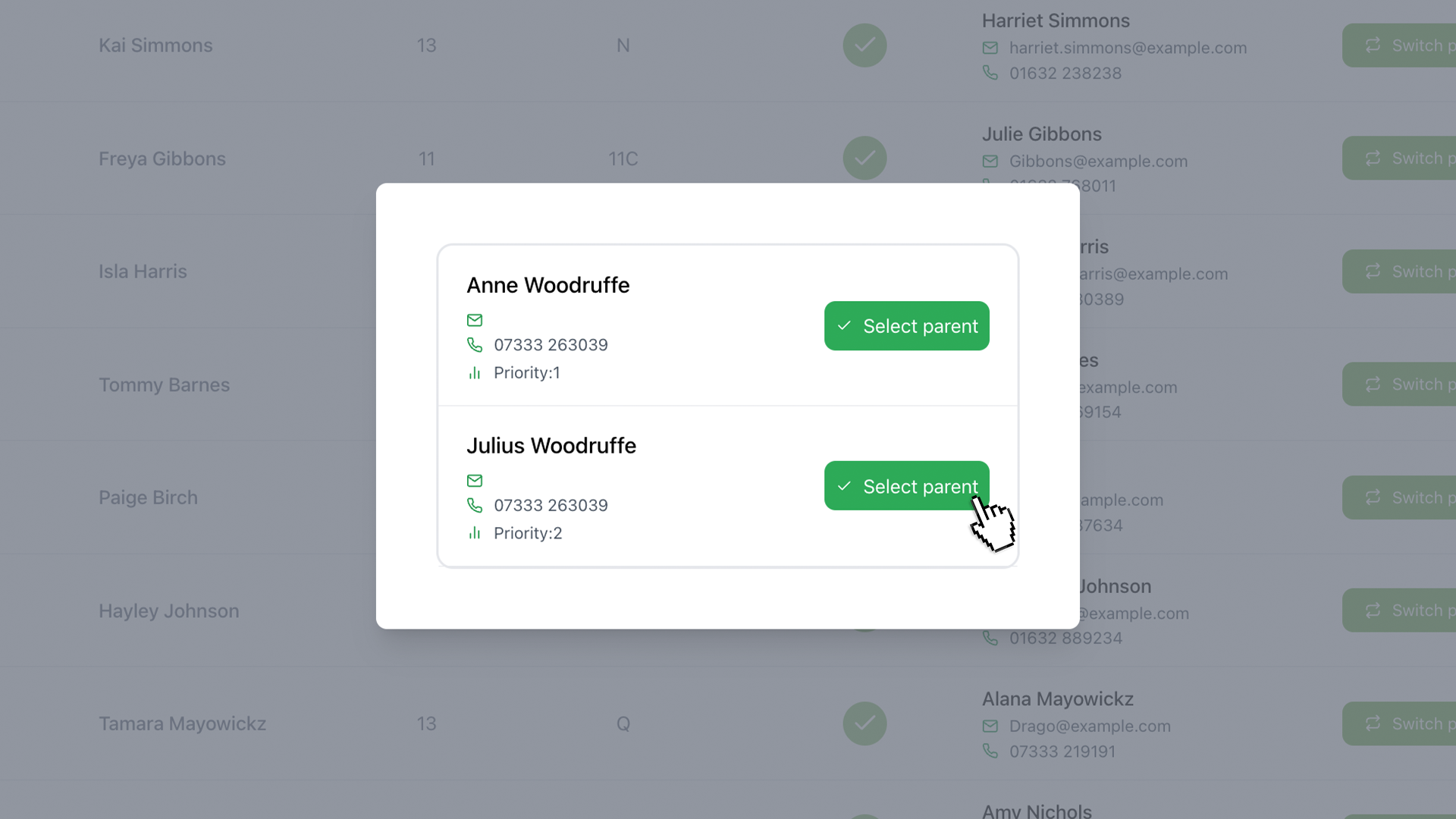The width and height of the screenshot is (1456, 819).
Task: Click the phone icon beside 01632 238238
Action: click(x=990, y=73)
